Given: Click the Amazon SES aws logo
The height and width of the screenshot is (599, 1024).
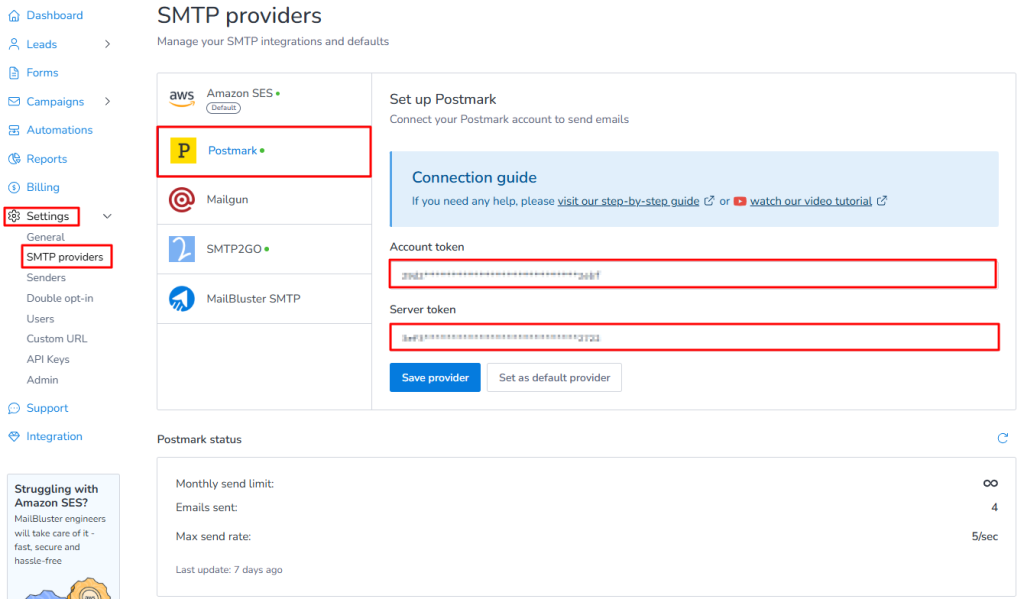Looking at the screenshot, I should (182, 99).
